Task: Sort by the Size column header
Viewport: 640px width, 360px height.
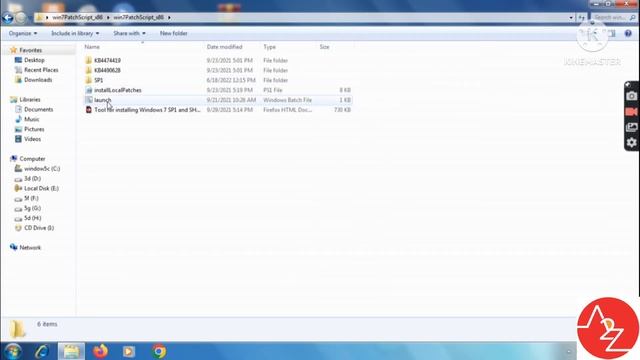Action: (324, 47)
